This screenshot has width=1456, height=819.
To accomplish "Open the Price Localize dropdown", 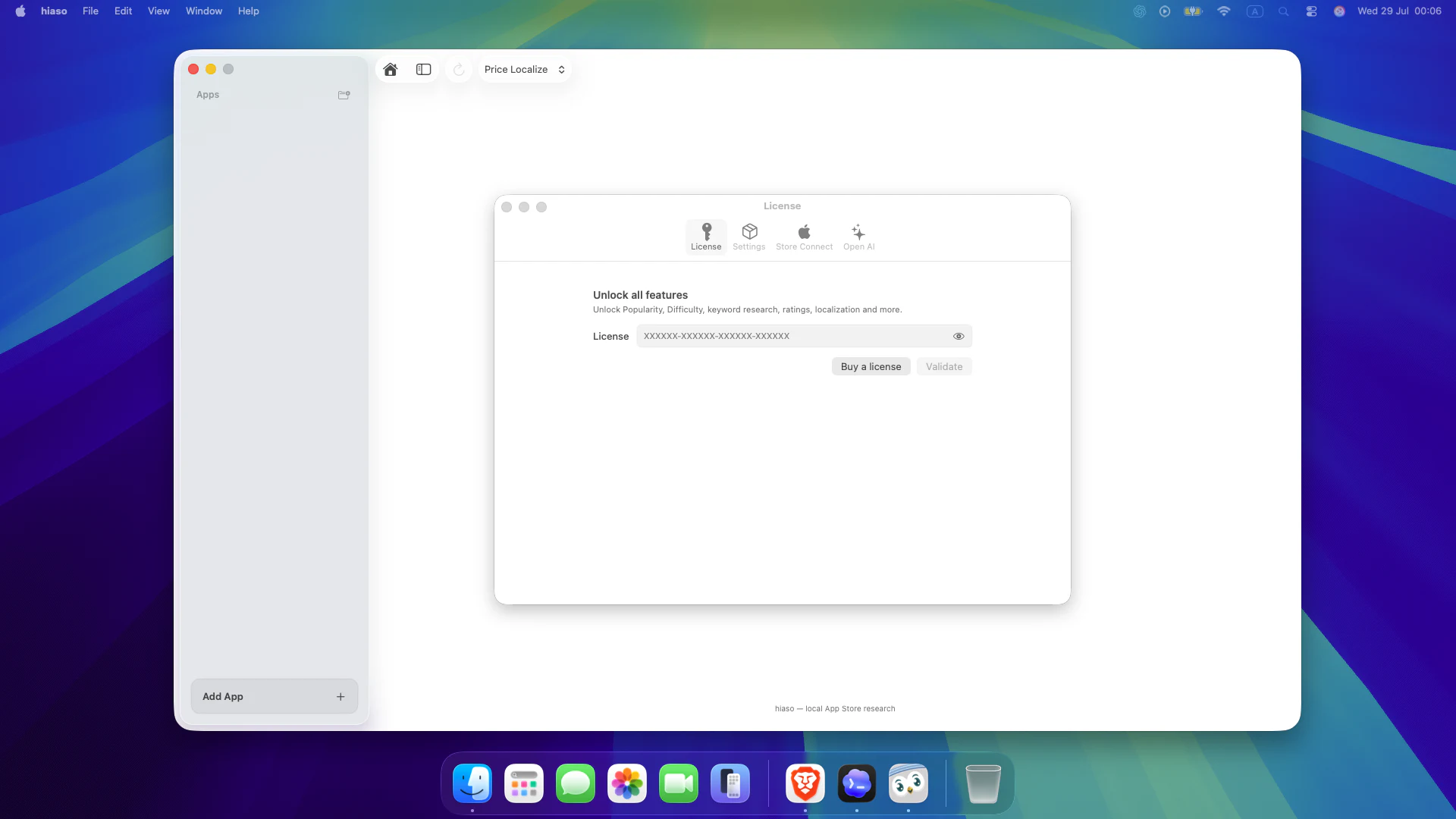I will (x=525, y=70).
